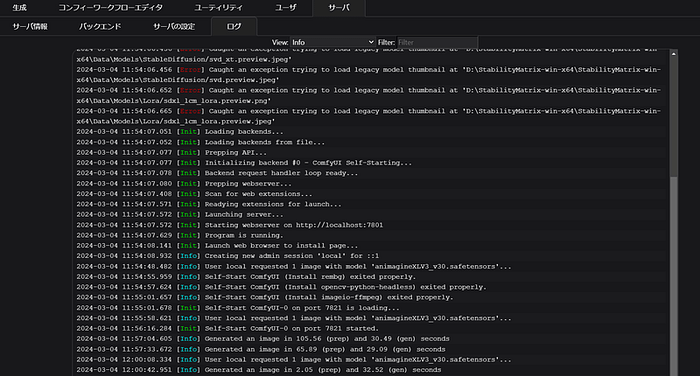
Task: Click the 11:55:58.621 user request log line
Action: pos(294,318)
